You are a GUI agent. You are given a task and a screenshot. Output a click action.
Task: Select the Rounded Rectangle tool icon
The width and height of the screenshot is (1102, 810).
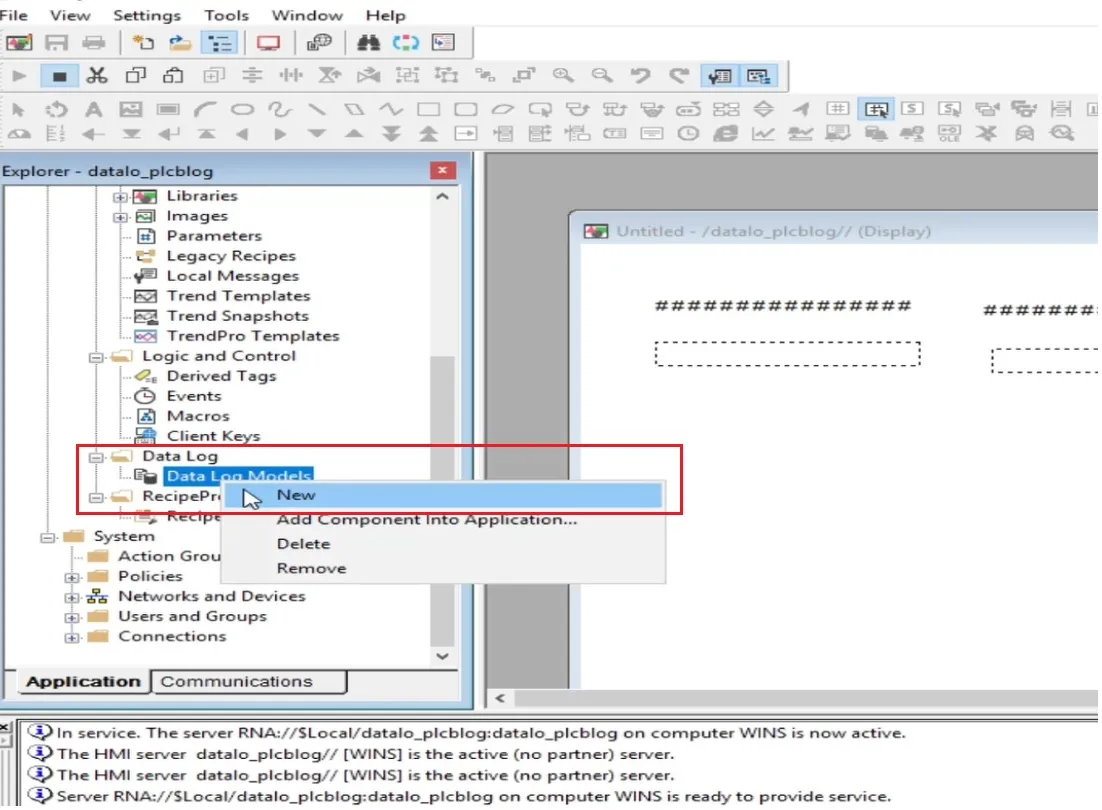[x=466, y=109]
